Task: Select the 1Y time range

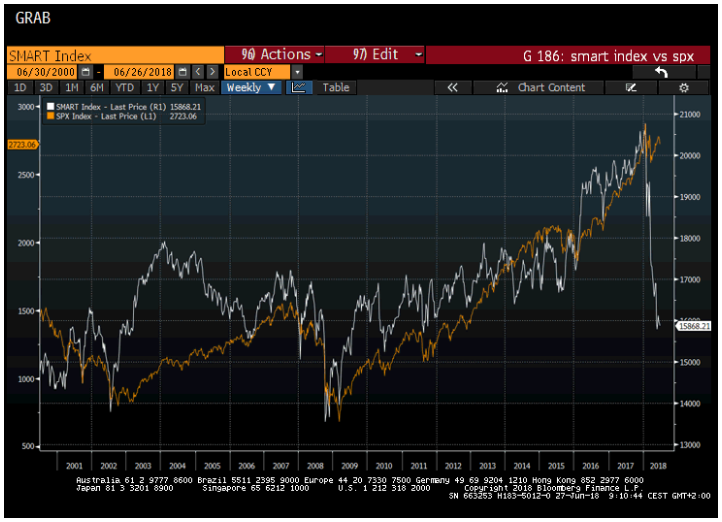Action: click(x=152, y=87)
